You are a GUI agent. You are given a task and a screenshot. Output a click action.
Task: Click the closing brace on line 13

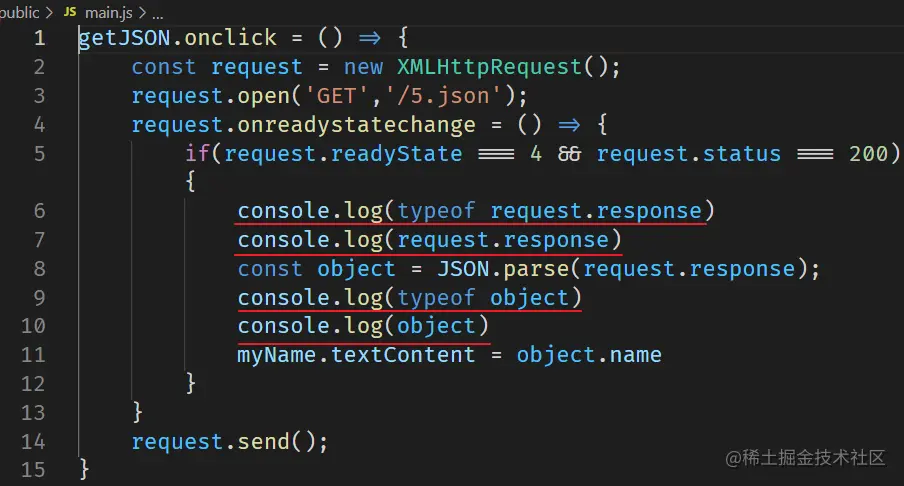tap(138, 413)
